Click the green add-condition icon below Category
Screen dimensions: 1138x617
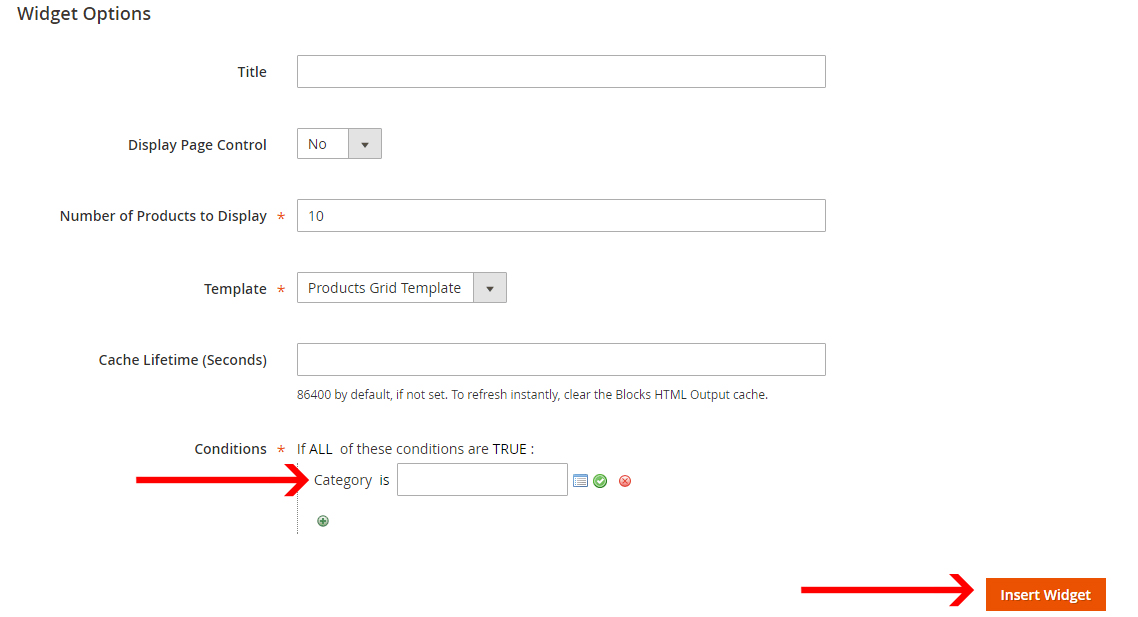pos(322,520)
